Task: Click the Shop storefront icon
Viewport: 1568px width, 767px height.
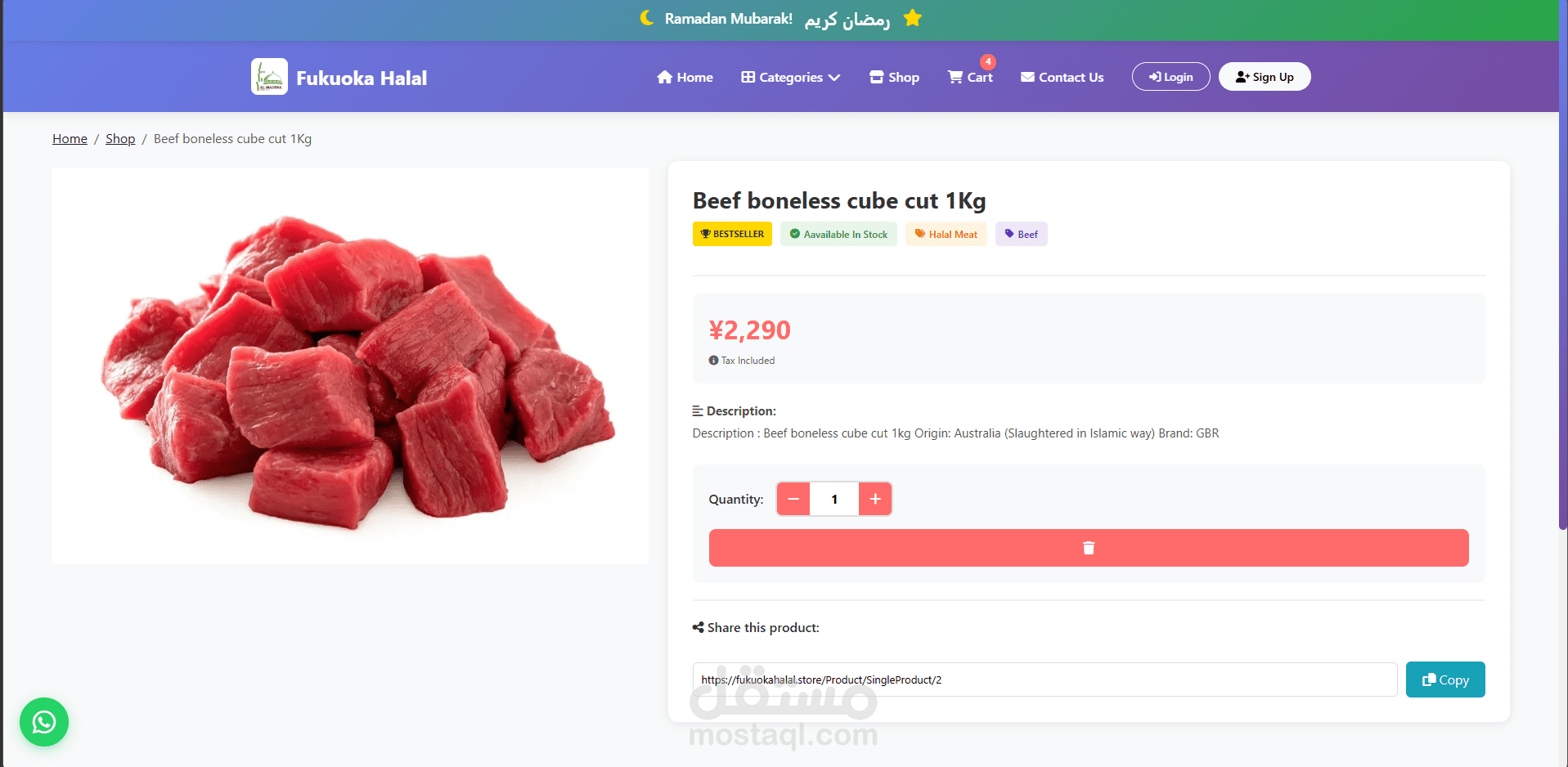Action: [877, 77]
